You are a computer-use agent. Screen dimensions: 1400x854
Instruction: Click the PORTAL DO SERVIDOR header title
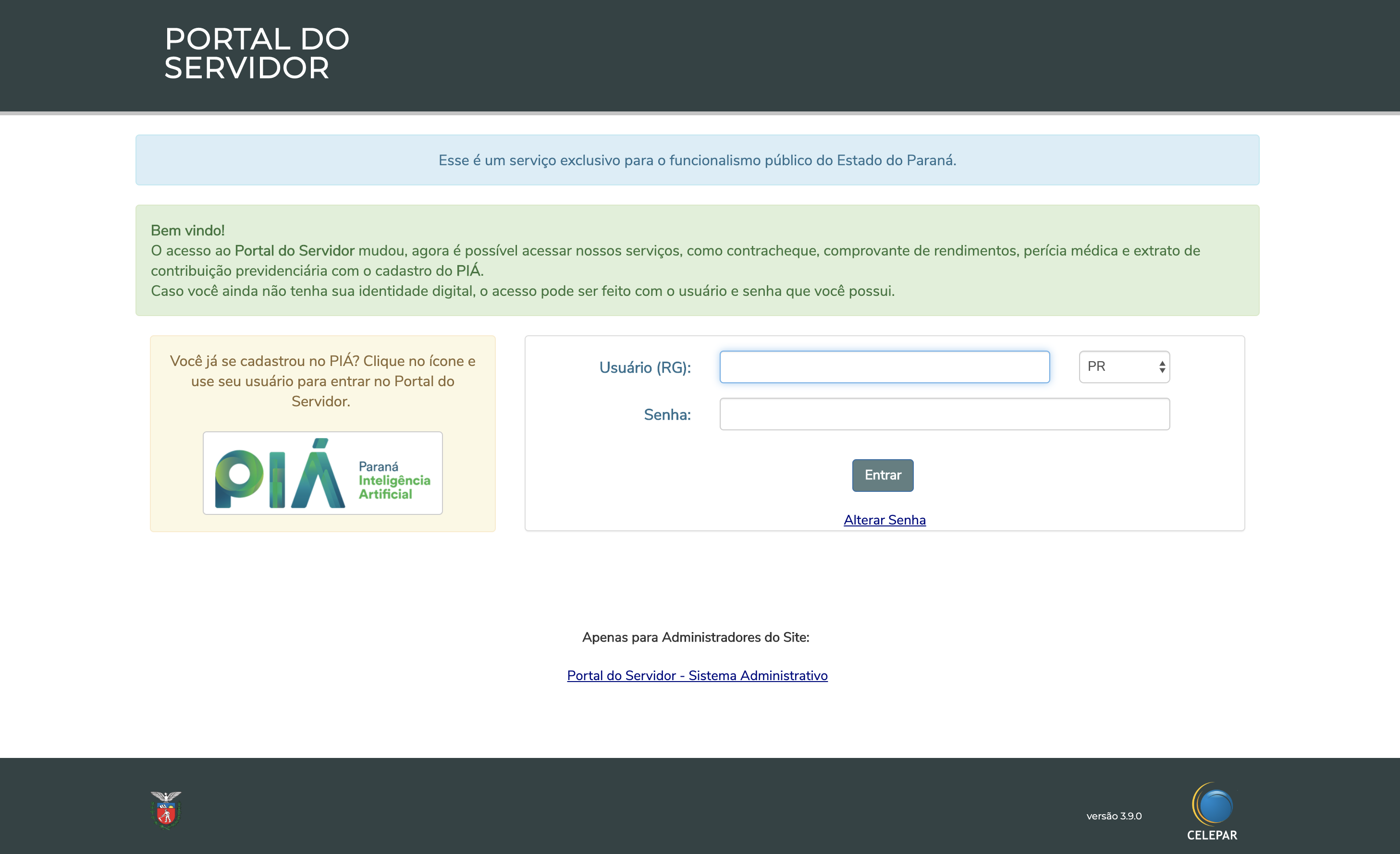point(257,53)
